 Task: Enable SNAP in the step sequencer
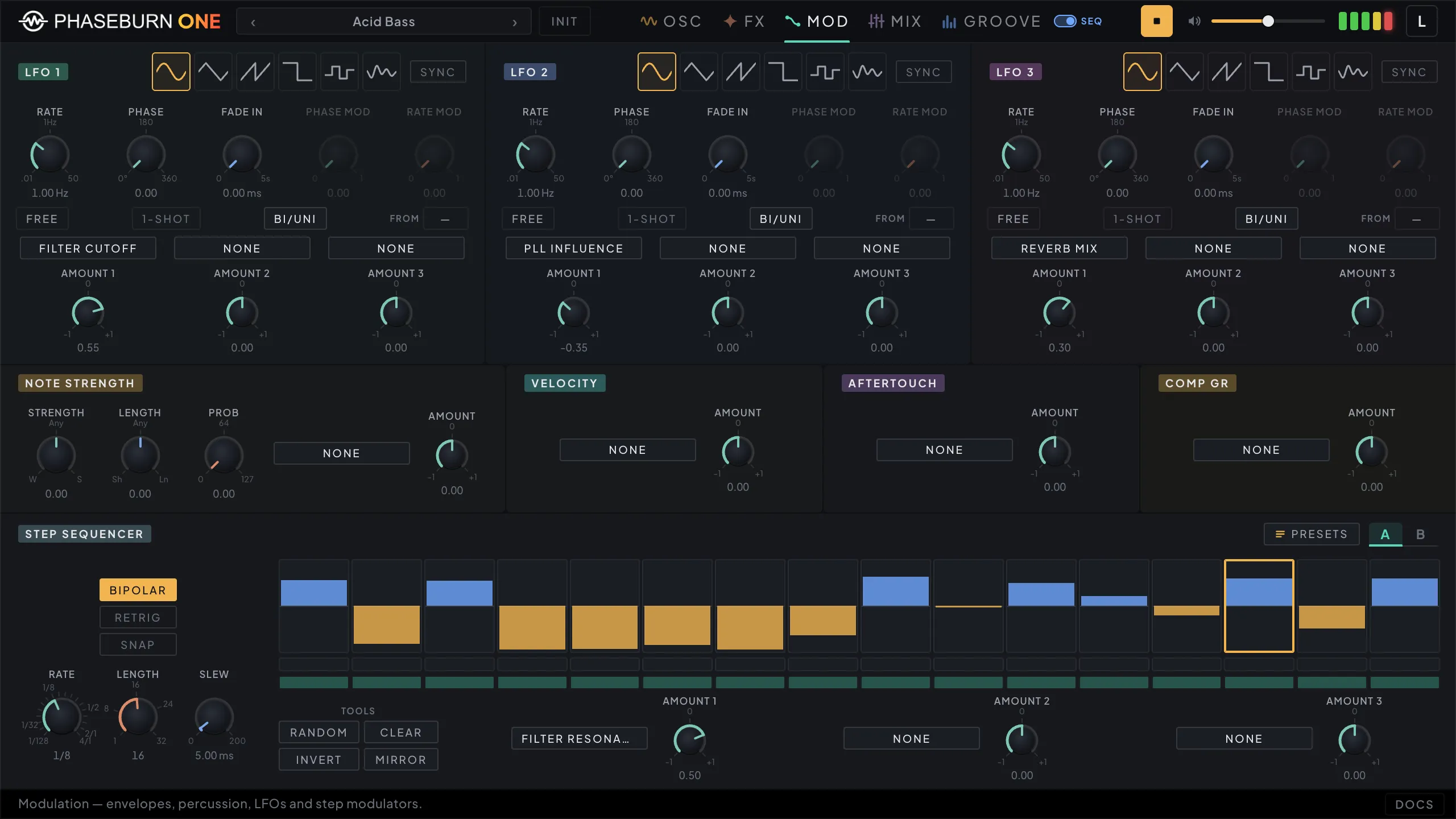coord(138,644)
